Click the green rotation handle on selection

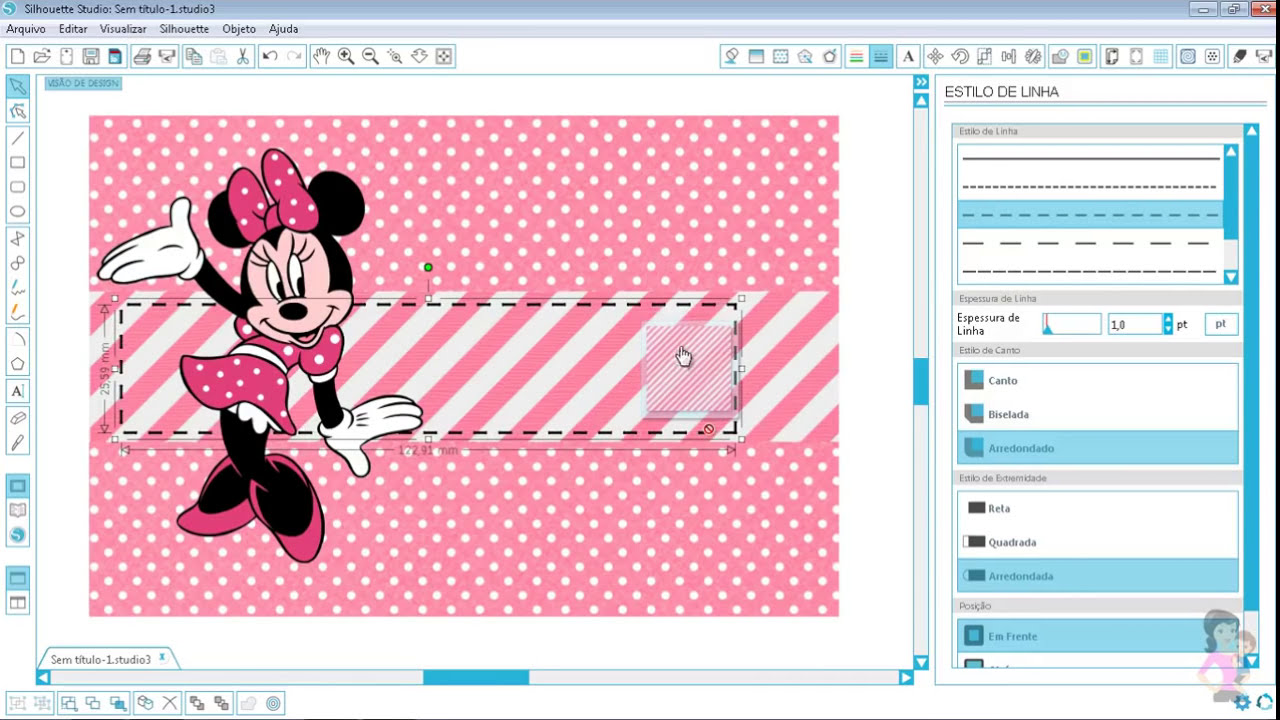[428, 267]
